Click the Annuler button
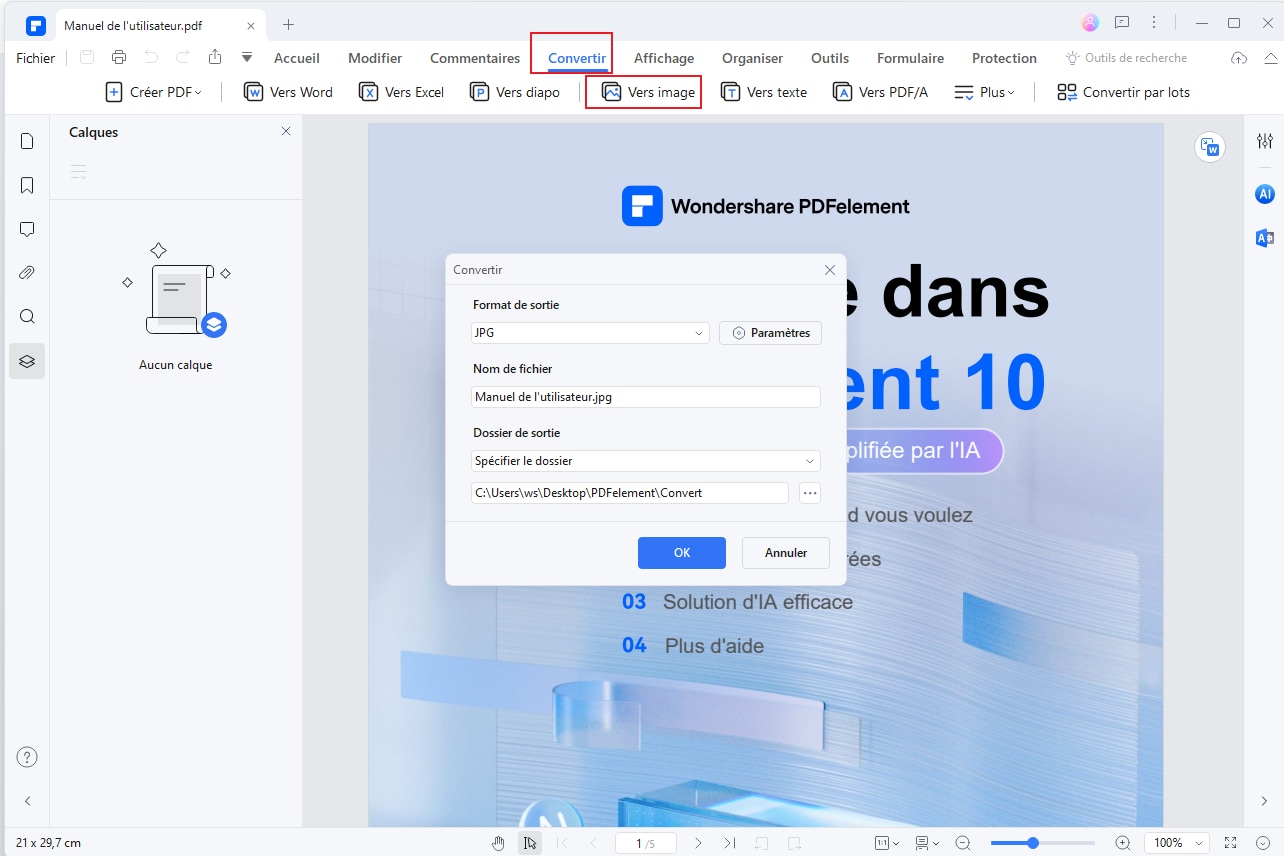This screenshot has height=856, width=1284. [786, 553]
